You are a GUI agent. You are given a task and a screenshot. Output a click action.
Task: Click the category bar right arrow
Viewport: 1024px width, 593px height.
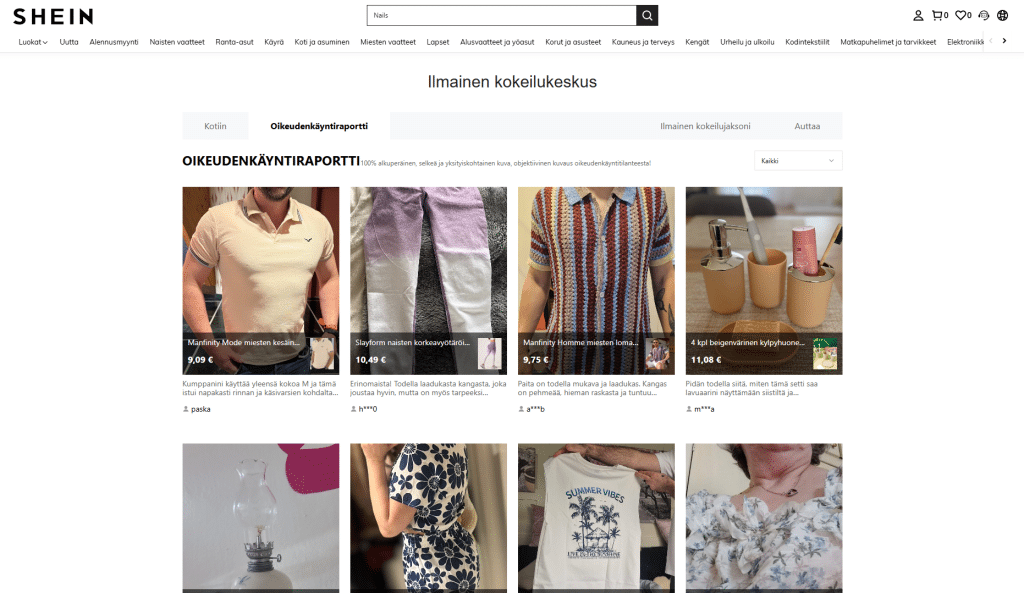1004,41
